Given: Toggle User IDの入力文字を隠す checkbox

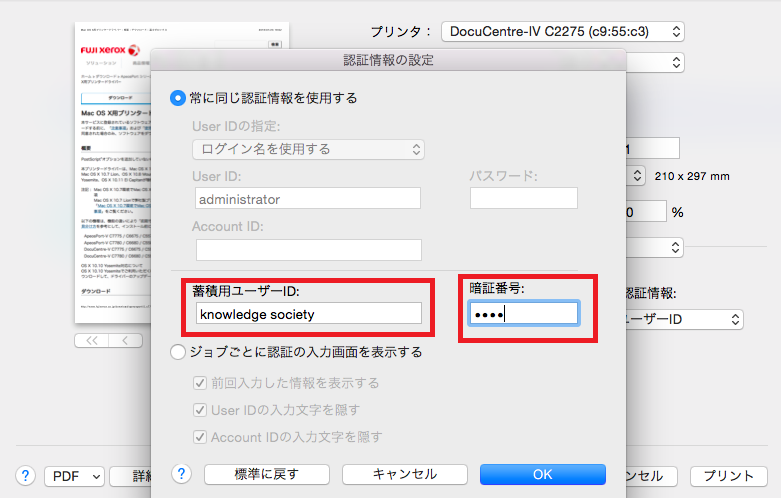Looking at the screenshot, I should point(200,410).
